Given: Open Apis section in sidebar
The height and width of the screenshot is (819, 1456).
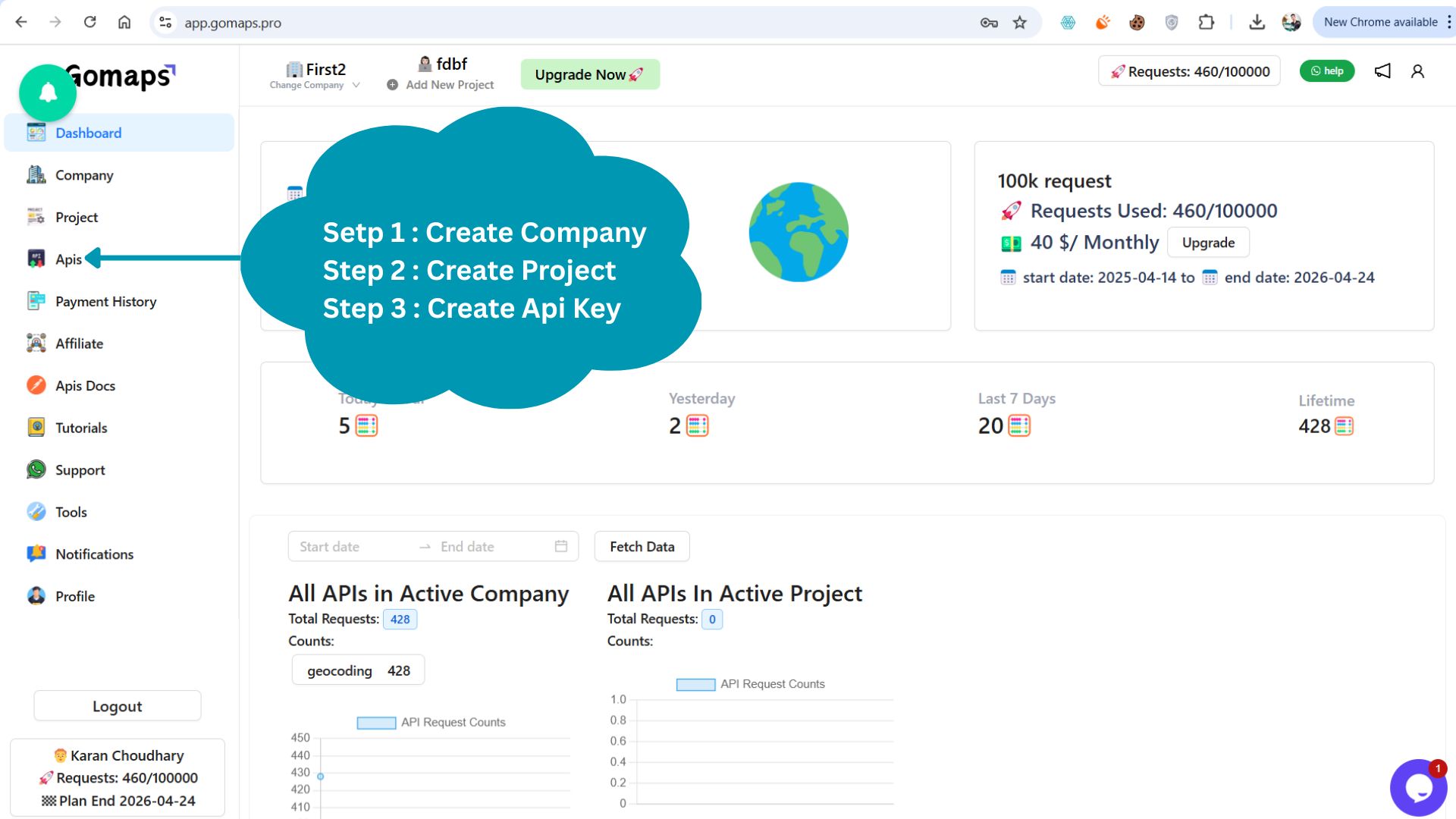Looking at the screenshot, I should pos(119,259).
